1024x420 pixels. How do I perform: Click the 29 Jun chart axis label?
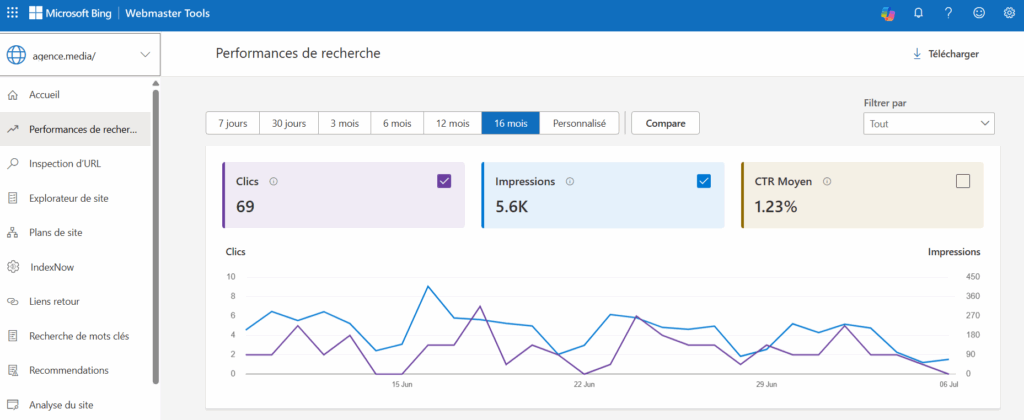point(766,385)
